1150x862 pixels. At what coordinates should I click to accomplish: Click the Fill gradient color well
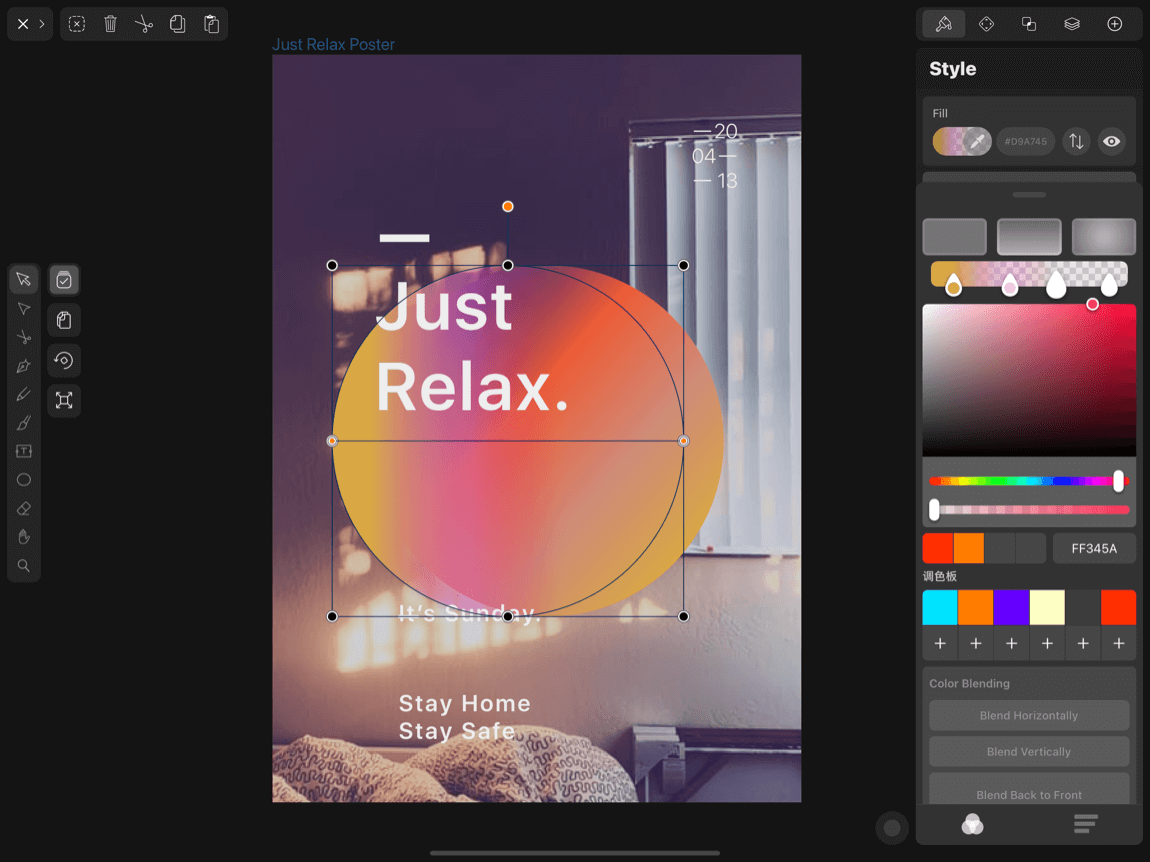pyautogui.click(x=962, y=142)
